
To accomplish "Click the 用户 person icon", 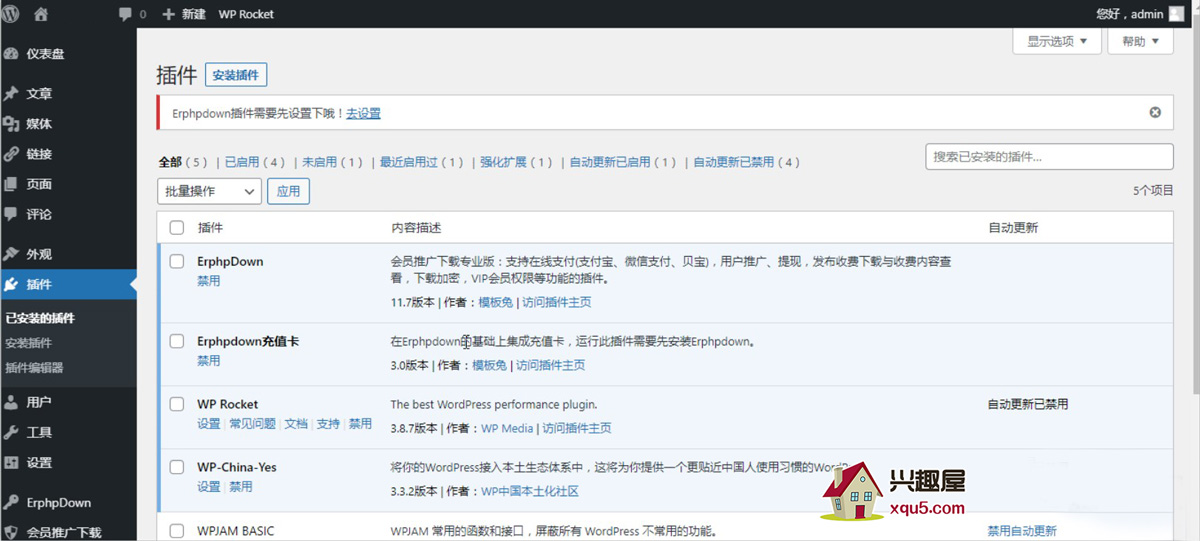I will (x=11, y=402).
